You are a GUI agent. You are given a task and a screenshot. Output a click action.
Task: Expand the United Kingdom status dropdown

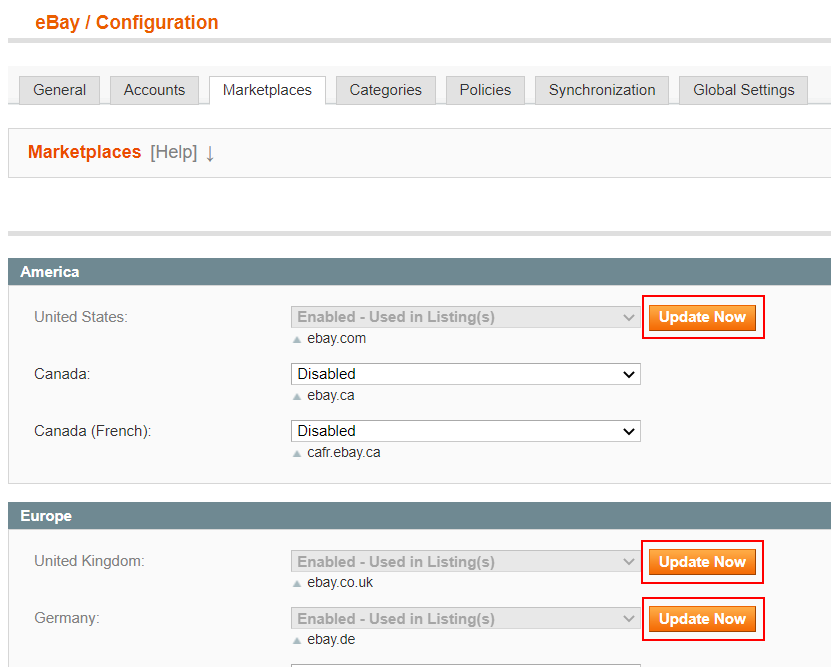tap(465, 562)
